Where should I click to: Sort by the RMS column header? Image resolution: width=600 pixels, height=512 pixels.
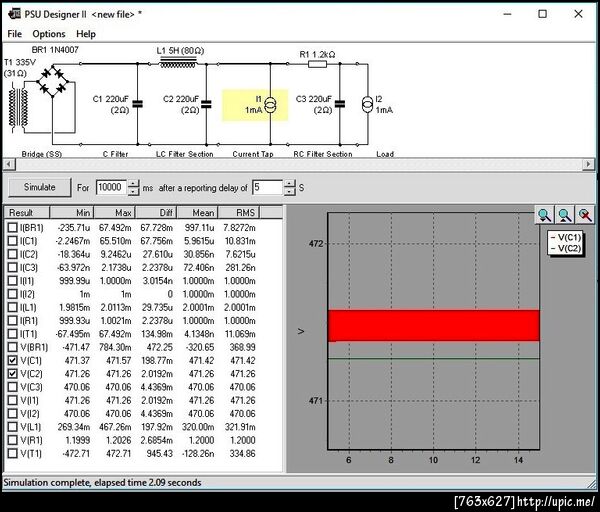point(239,212)
